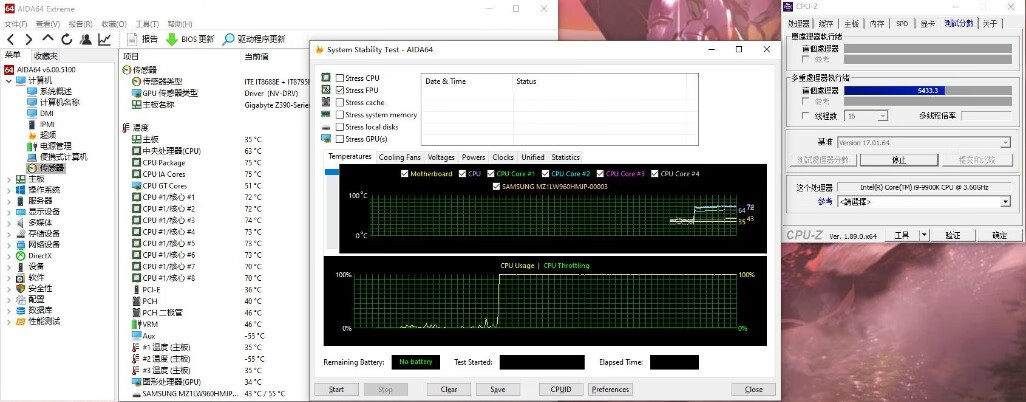Click the up-level arrow in AIDA64 toolbar
The height and width of the screenshot is (402, 1026).
[47, 39]
